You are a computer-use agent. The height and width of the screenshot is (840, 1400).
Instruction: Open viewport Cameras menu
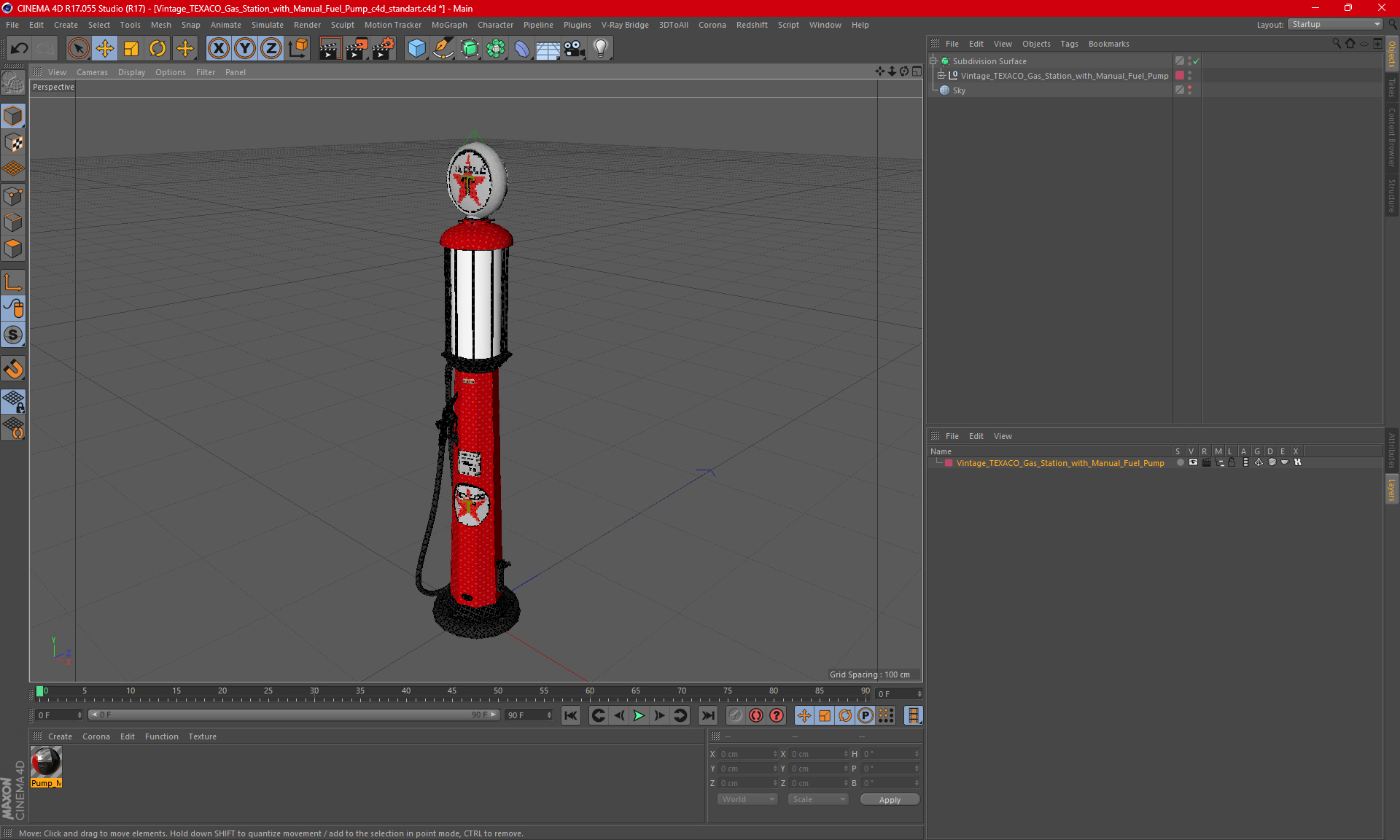pos(92,72)
